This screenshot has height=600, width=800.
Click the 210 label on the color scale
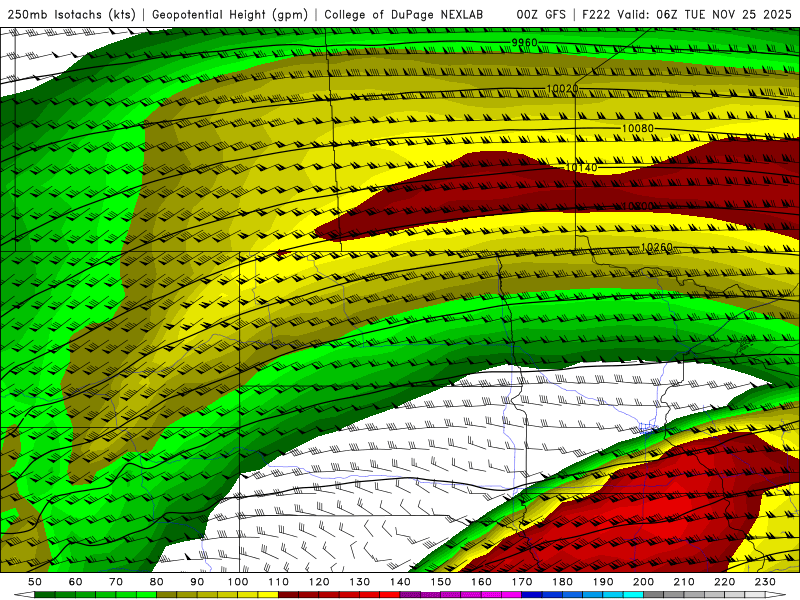[x=684, y=582]
